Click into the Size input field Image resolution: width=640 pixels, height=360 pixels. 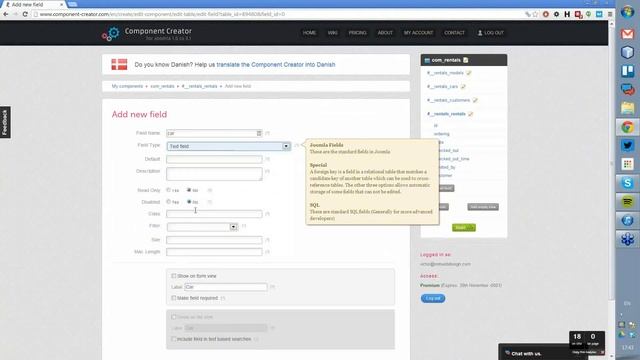pos(214,240)
